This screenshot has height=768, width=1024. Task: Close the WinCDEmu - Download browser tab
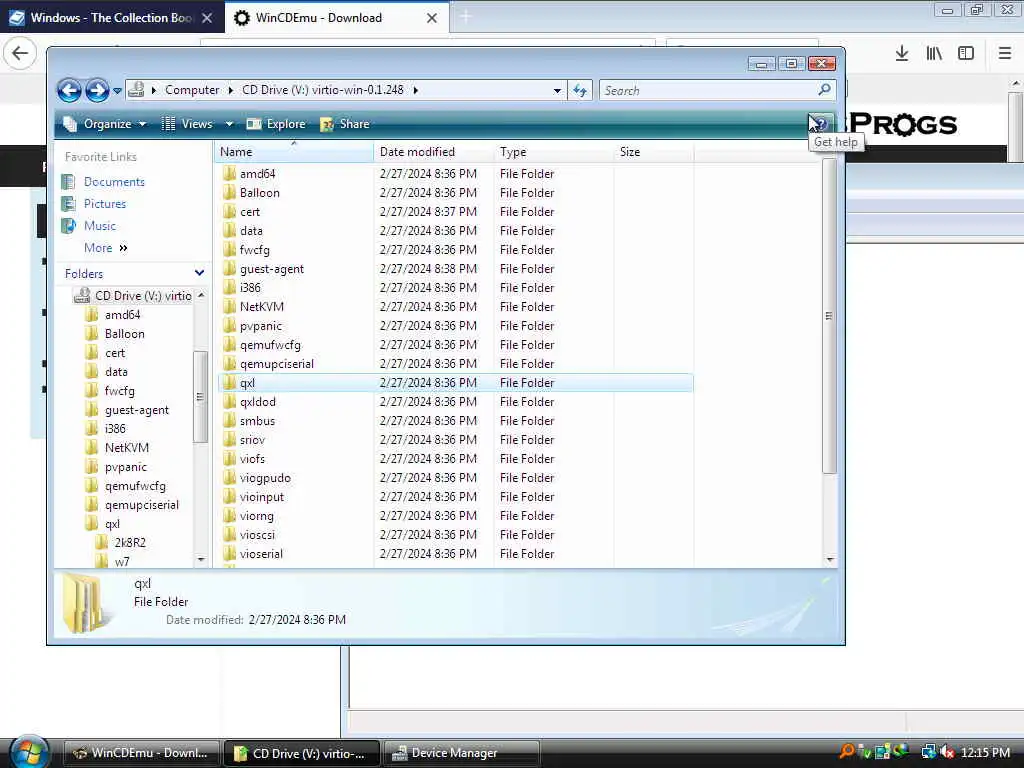click(432, 18)
